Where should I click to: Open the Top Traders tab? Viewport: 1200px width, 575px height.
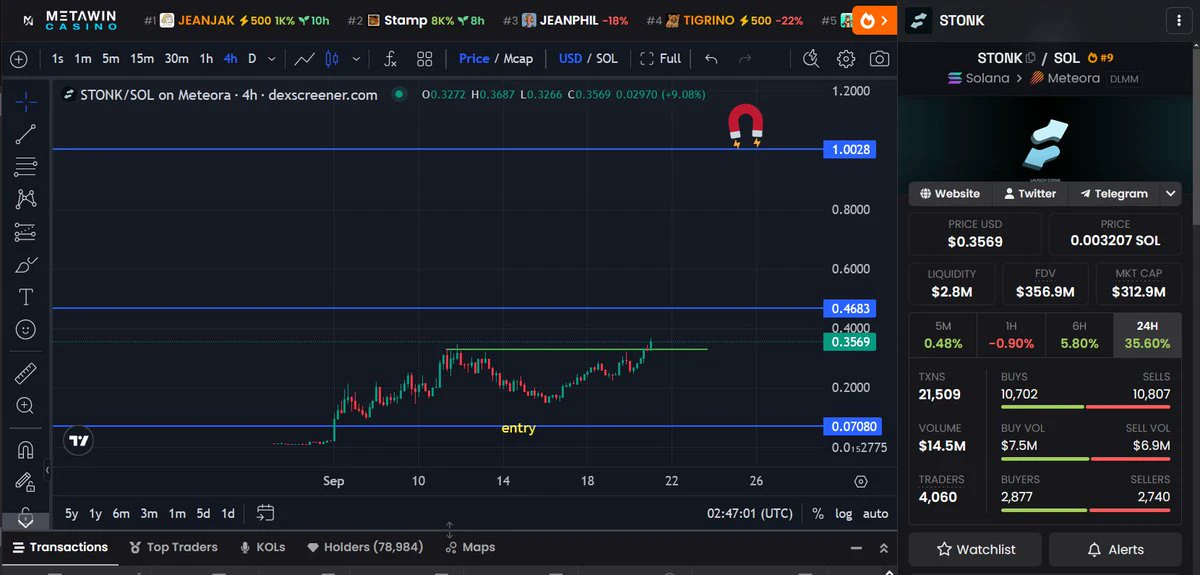tap(174, 547)
